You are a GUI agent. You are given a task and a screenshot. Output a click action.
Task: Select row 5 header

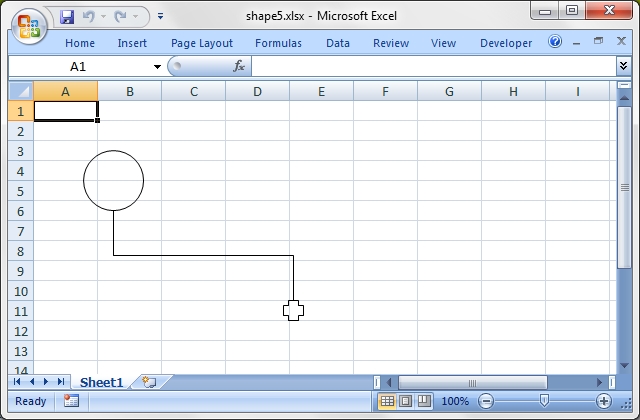[21, 191]
